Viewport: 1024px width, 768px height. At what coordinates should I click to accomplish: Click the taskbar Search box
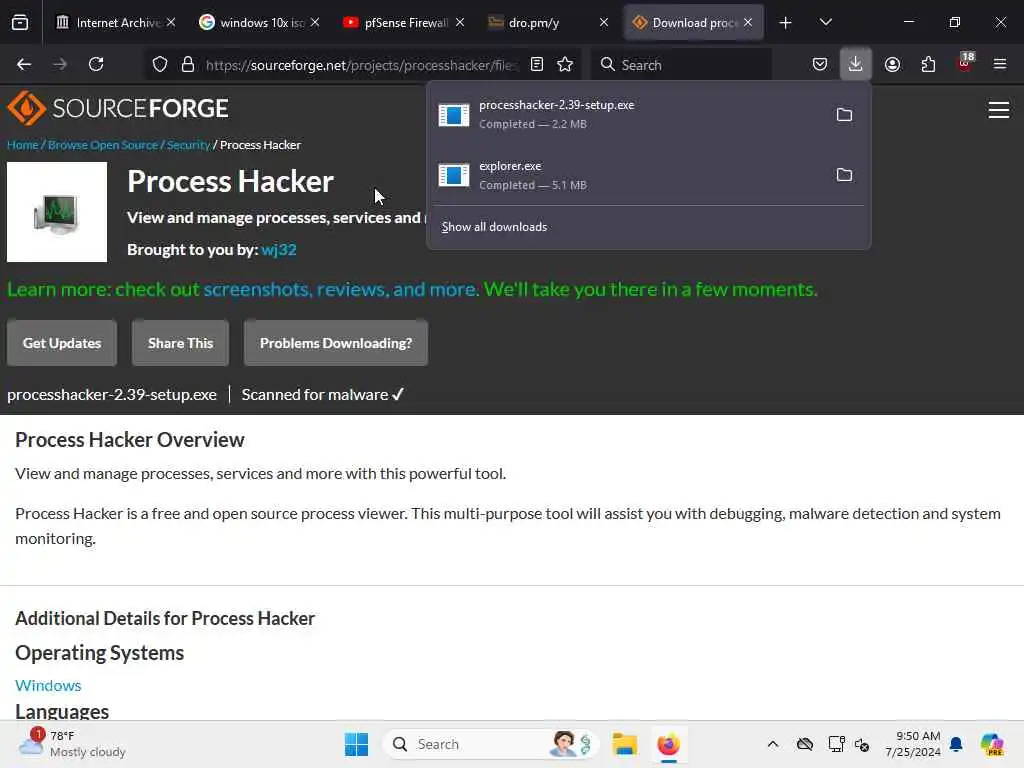click(x=491, y=744)
